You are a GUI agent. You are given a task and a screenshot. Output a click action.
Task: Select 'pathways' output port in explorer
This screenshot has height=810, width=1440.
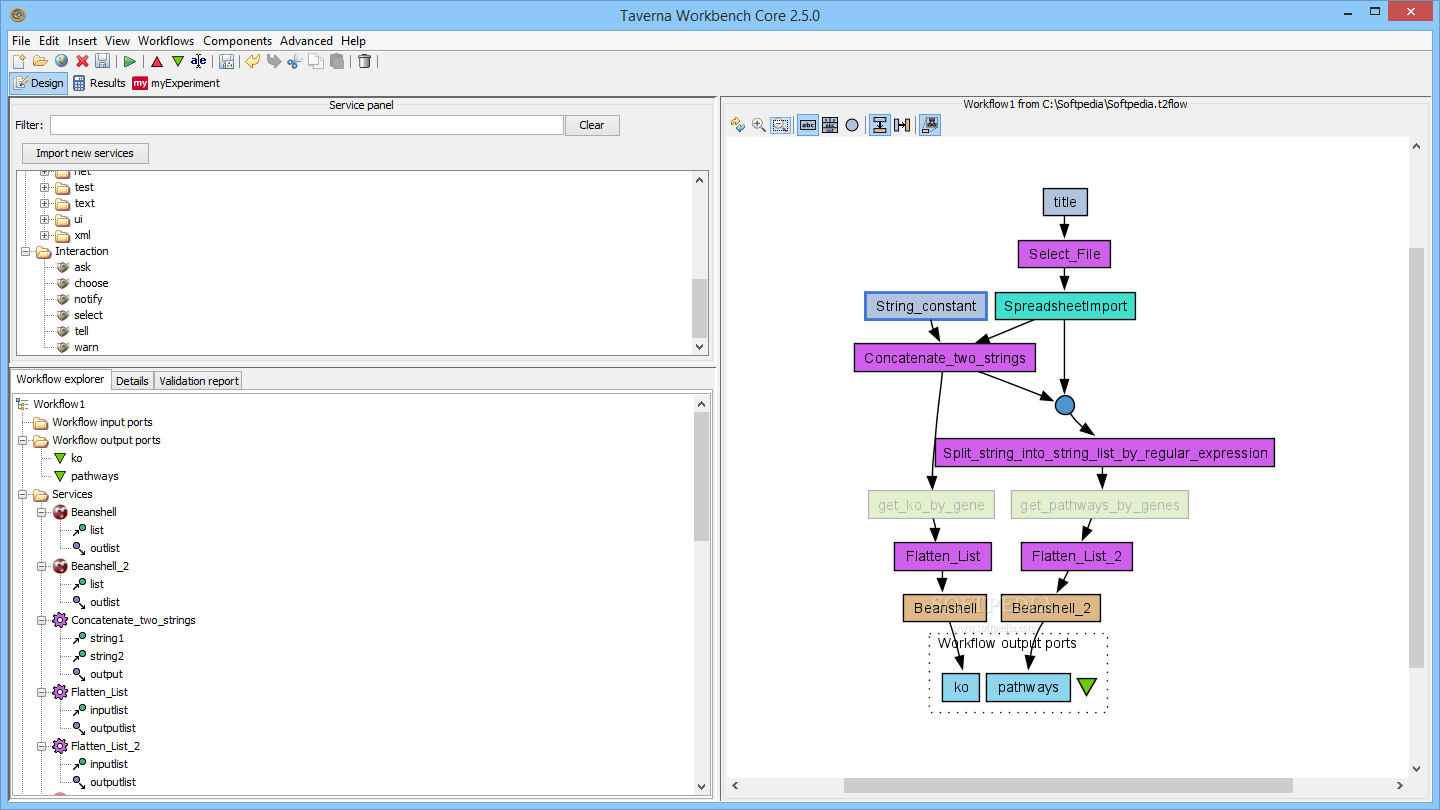(94, 476)
